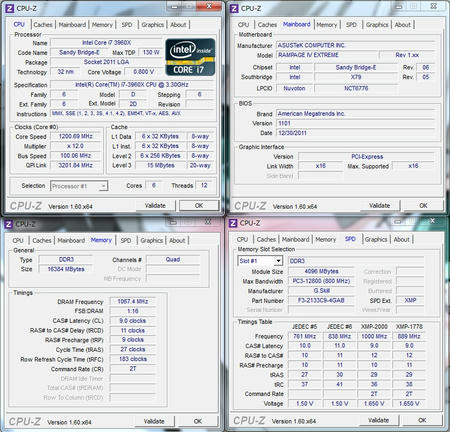Open the Graphics tab in the Mainboard window
Image resolution: width=450 pixels, height=432 pixels.
(377, 25)
